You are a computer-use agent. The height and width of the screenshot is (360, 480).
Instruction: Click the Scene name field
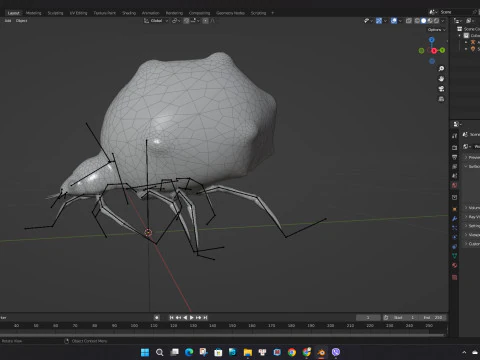pyautogui.click(x=456, y=12)
